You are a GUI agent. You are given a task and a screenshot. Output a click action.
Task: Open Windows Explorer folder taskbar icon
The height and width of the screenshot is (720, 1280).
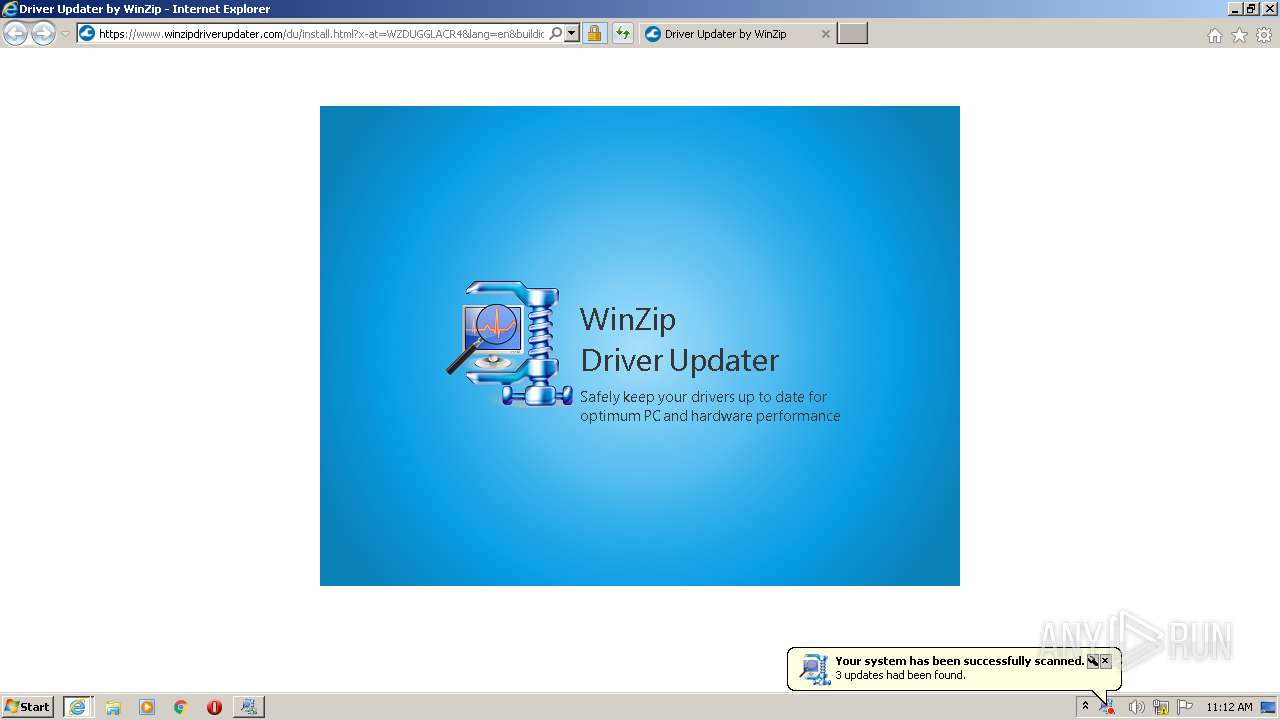[x=113, y=707]
